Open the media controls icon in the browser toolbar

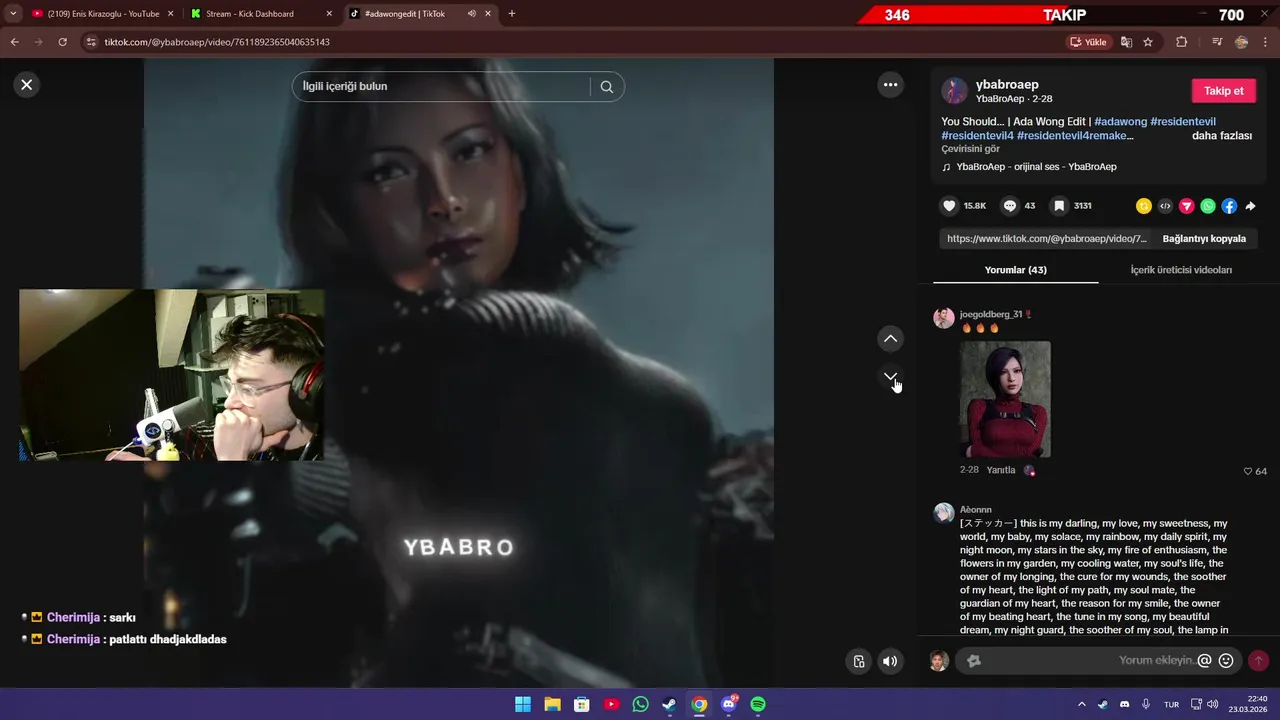(x=1217, y=42)
